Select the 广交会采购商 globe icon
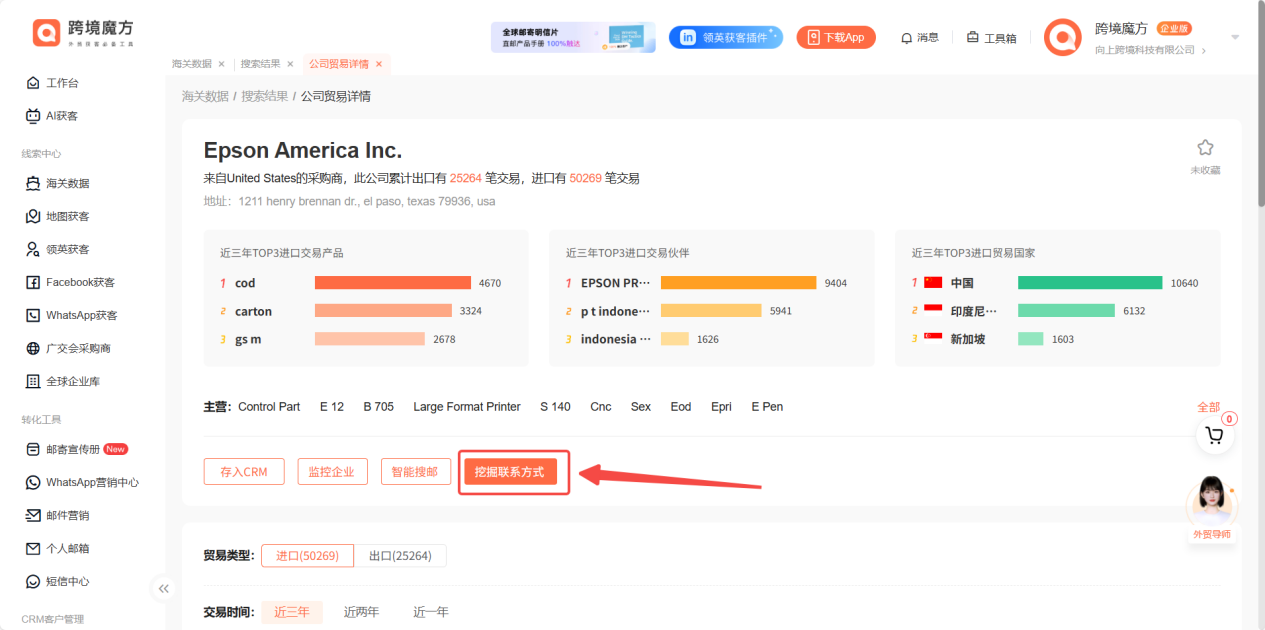Image resolution: width=1265 pixels, height=630 pixels. [33, 349]
